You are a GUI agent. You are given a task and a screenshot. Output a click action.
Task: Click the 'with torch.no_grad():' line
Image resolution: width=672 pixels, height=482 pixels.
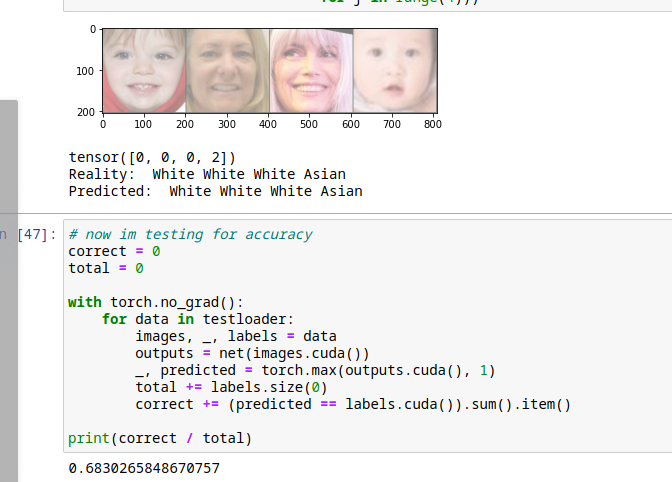click(x=155, y=302)
